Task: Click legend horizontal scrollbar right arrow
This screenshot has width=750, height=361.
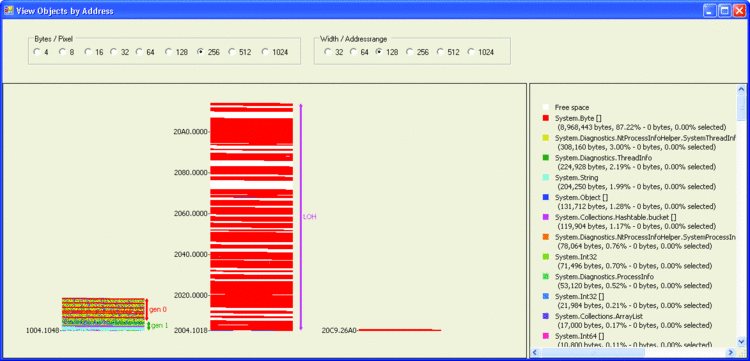Action: (x=731, y=352)
